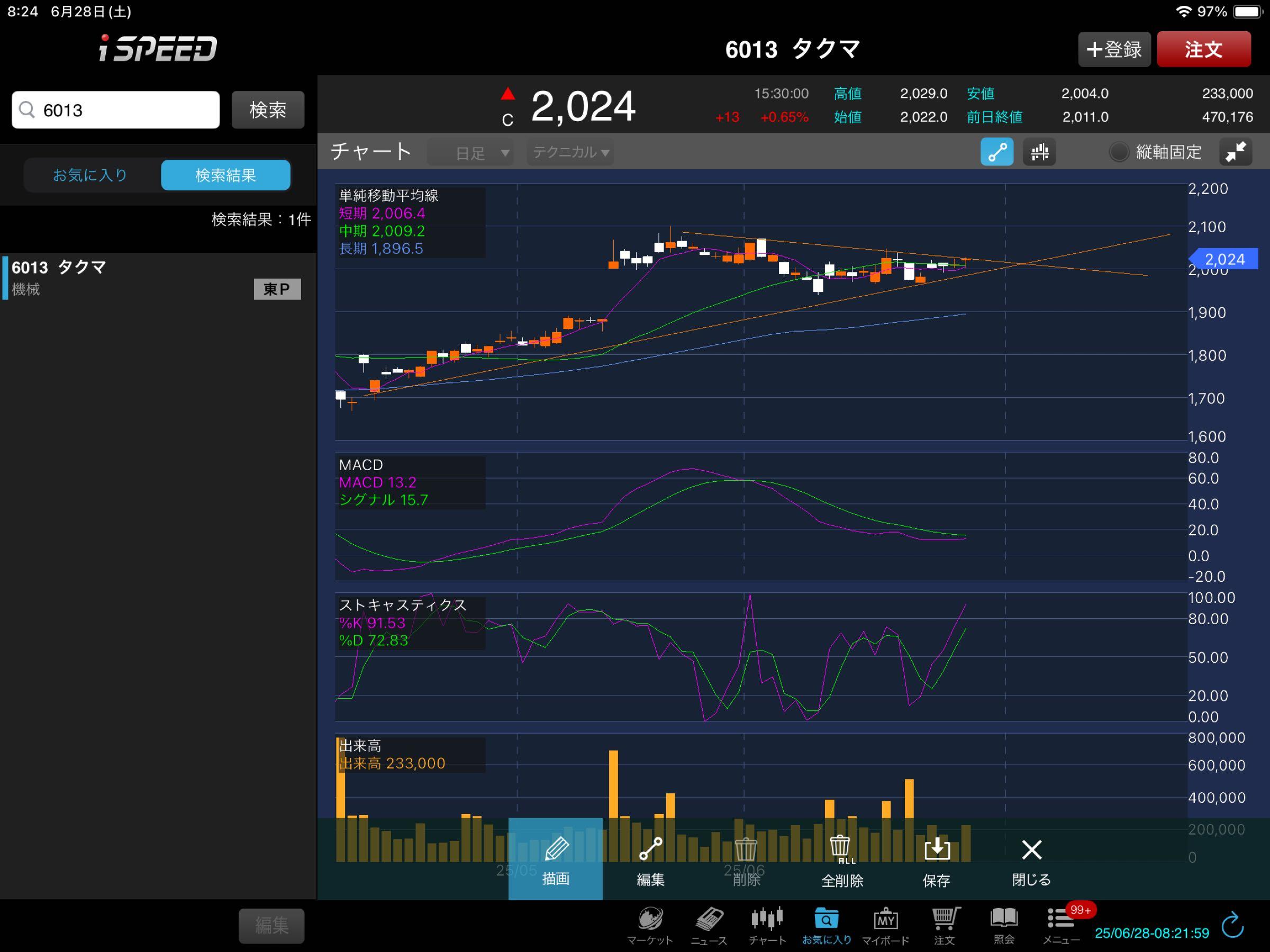This screenshot has width=1270, height=952.
Task: Open the テクニカル indicator dropdown
Action: 570,153
